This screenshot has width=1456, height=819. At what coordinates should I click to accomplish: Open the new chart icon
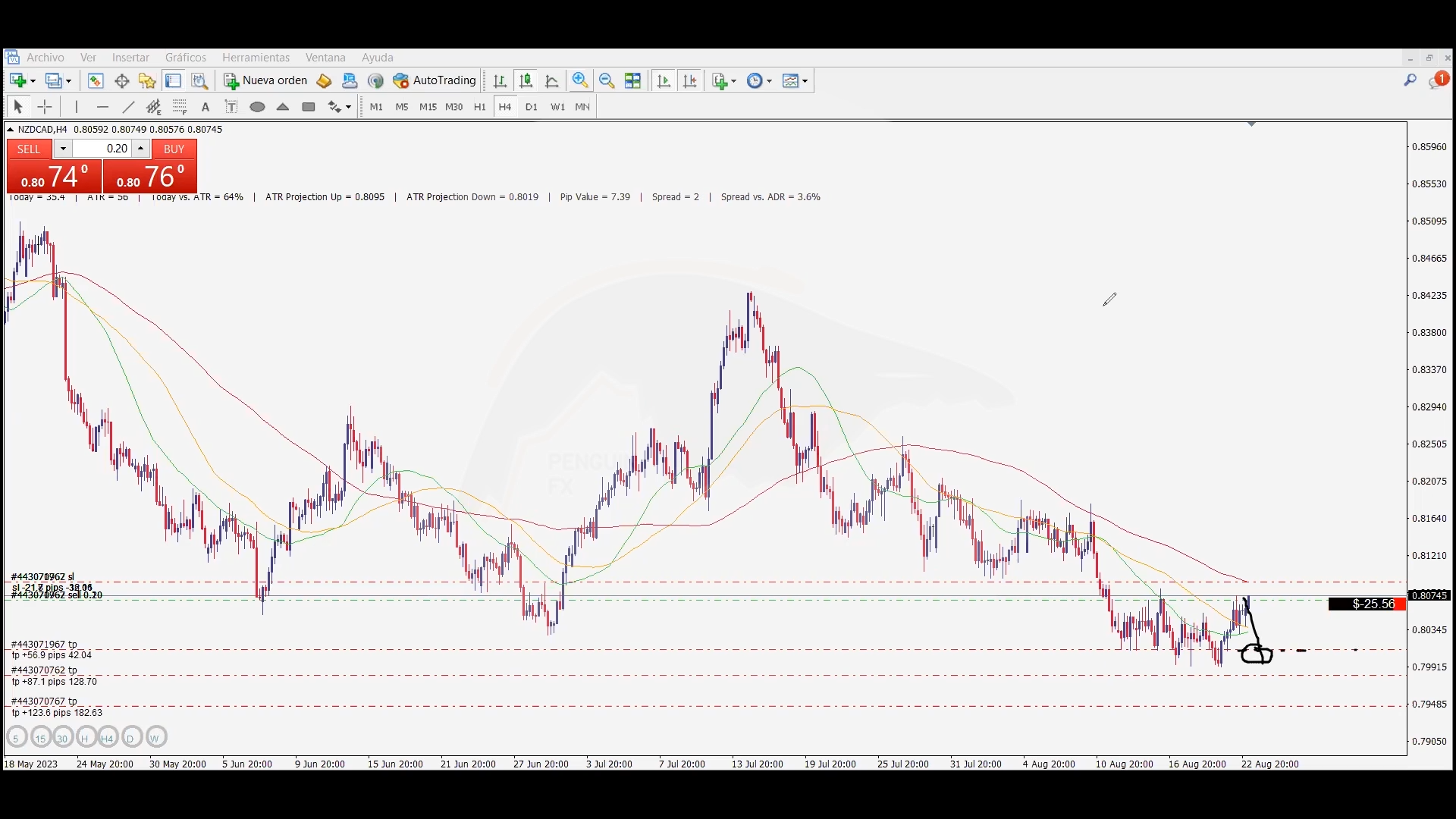pos(17,80)
